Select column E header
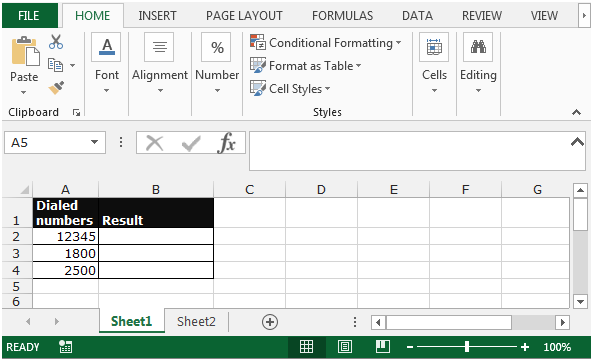This screenshot has width=593, height=361. coord(393,189)
